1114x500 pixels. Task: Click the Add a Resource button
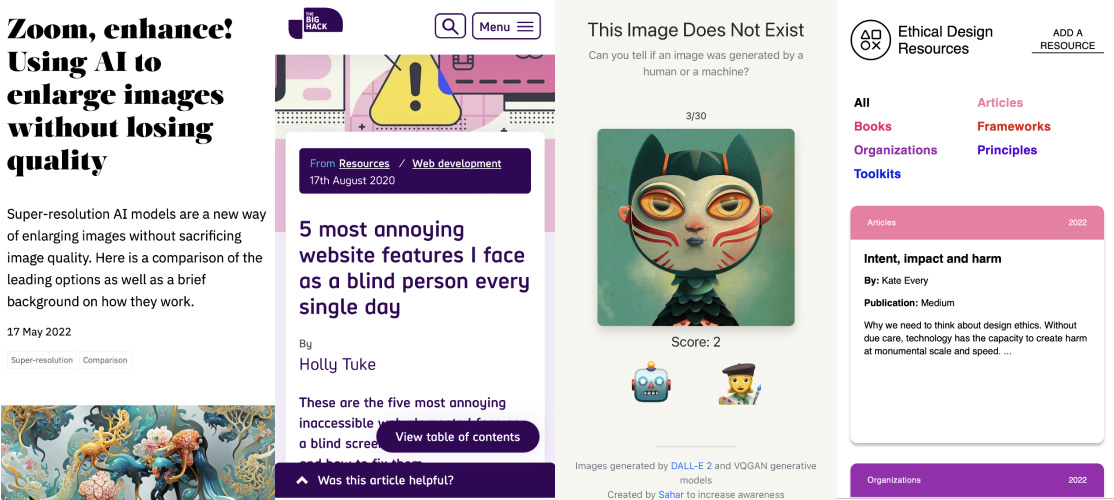tap(1067, 39)
